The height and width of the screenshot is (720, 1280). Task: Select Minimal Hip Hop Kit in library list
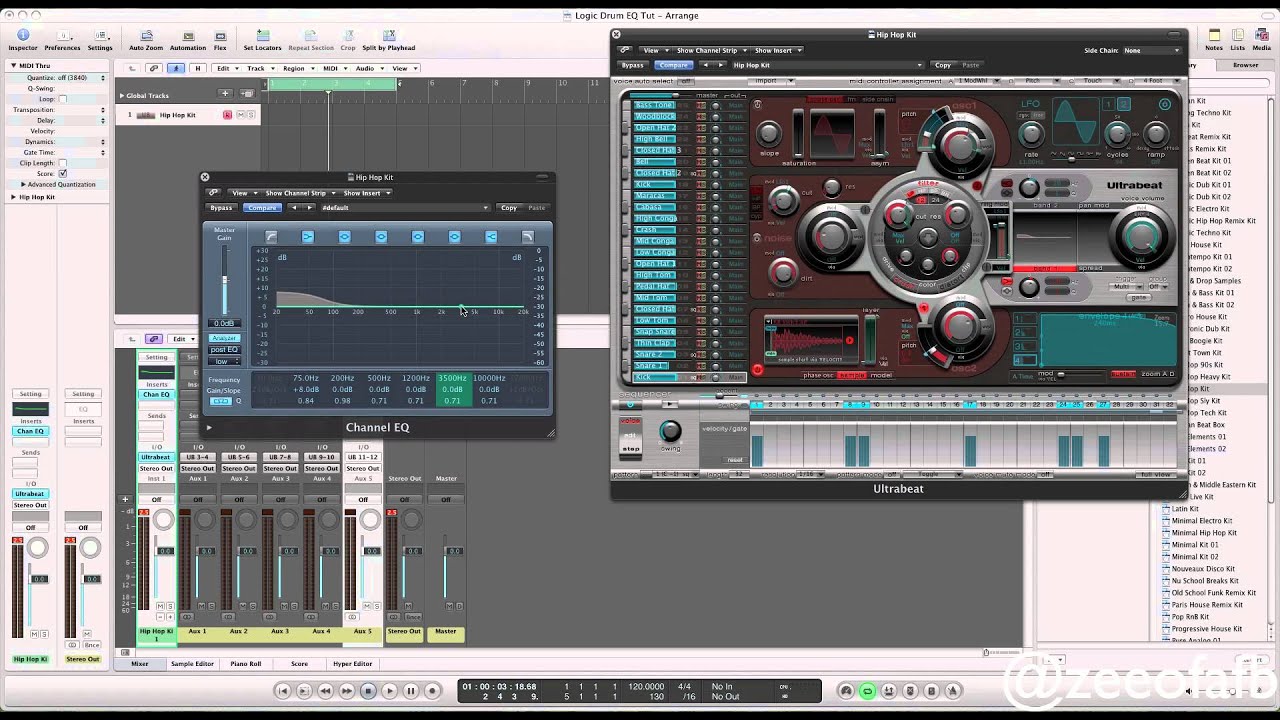click(1204, 533)
